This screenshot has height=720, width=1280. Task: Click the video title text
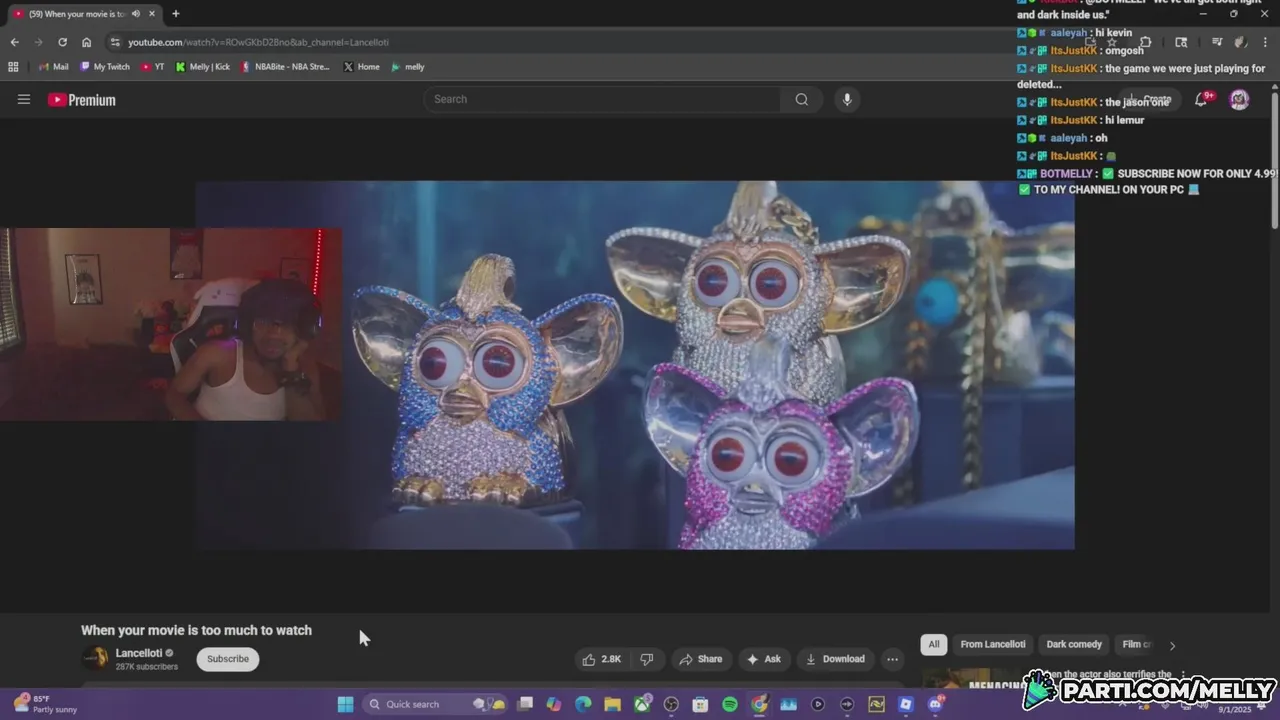tap(196, 630)
